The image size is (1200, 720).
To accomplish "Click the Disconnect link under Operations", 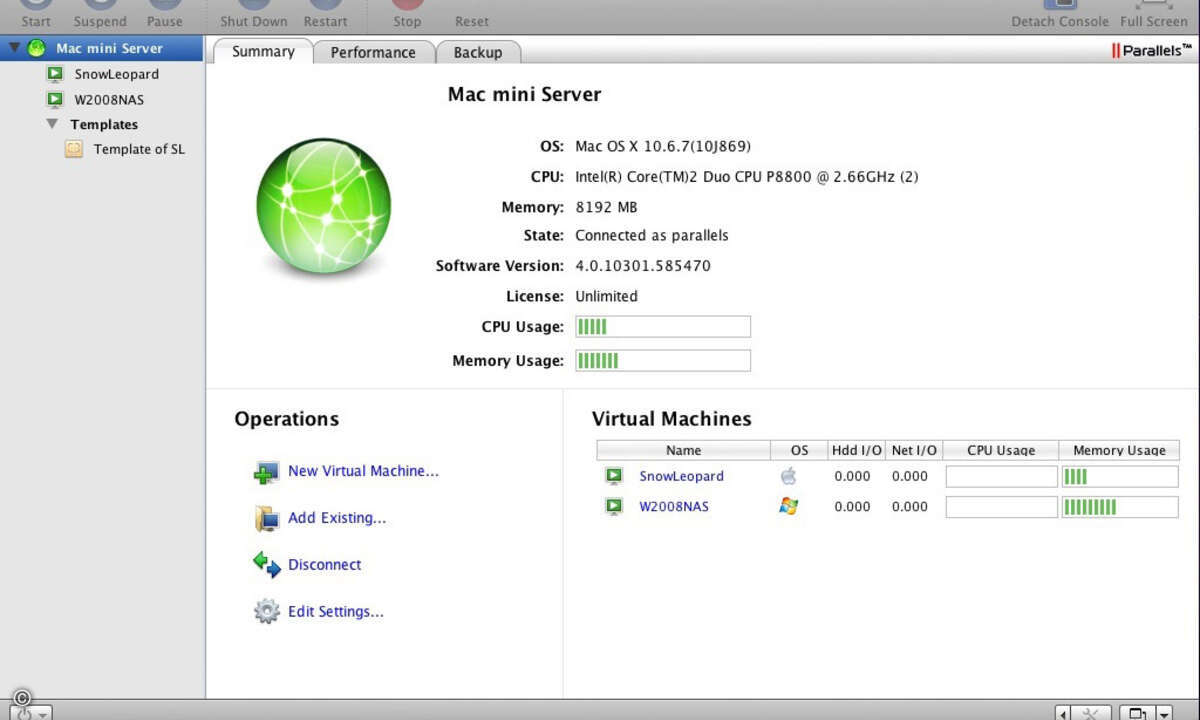I will [325, 565].
